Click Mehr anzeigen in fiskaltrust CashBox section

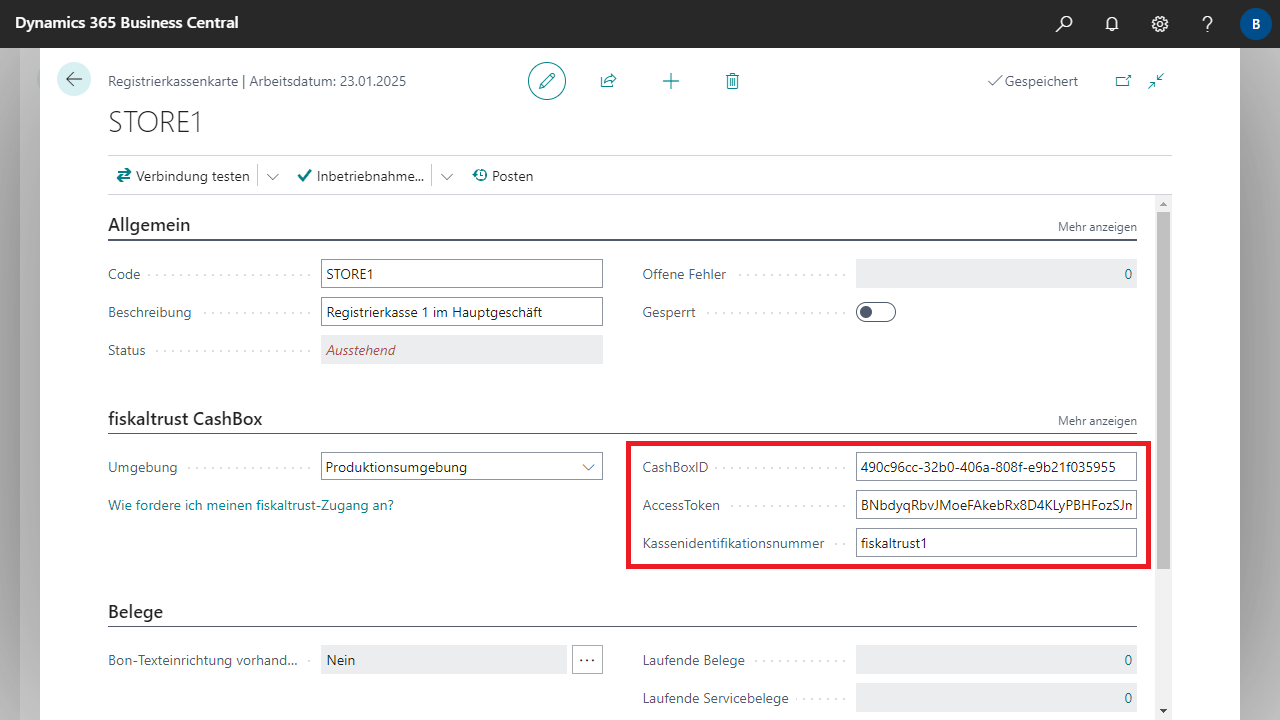(1097, 421)
